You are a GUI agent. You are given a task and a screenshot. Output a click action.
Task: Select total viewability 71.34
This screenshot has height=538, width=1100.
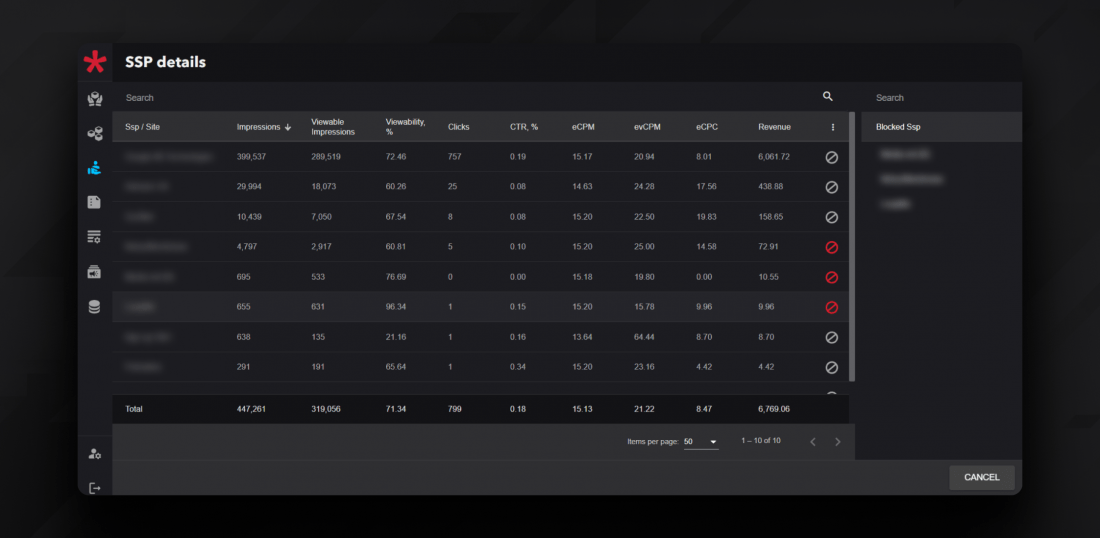point(396,408)
